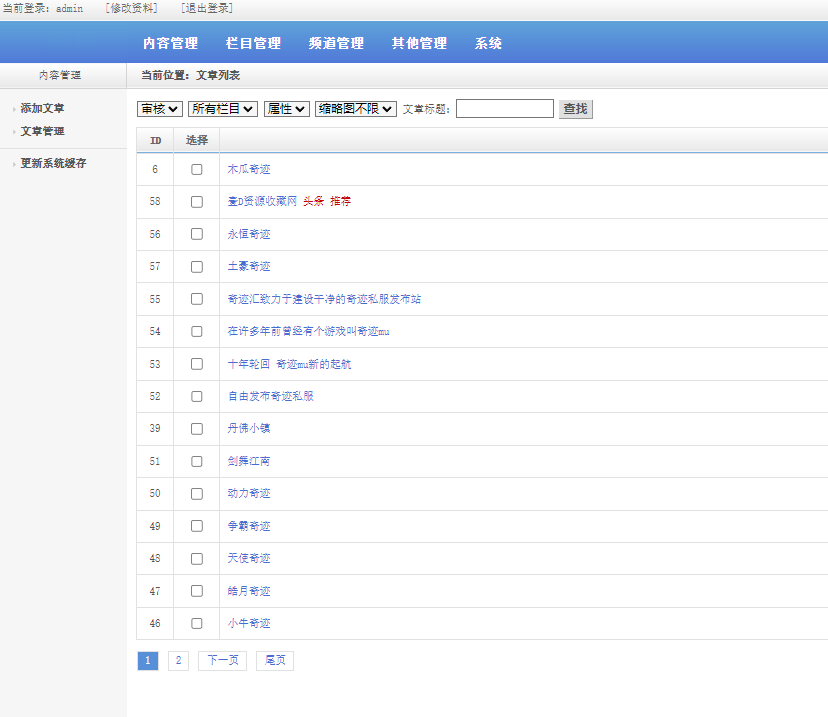Viewport: 828px width, 717px height.
Task: Check the box next to 丹佛小镇
Action: point(197,428)
